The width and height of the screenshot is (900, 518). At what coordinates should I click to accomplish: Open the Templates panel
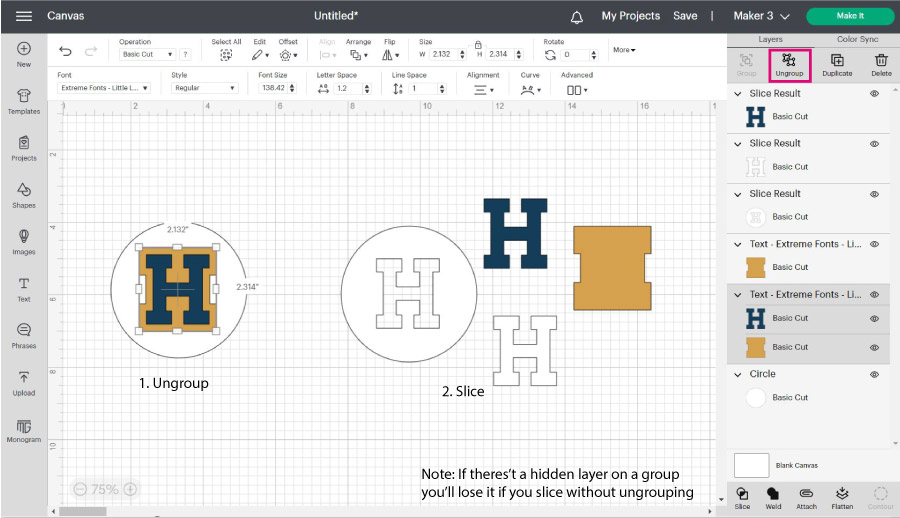coord(24,102)
